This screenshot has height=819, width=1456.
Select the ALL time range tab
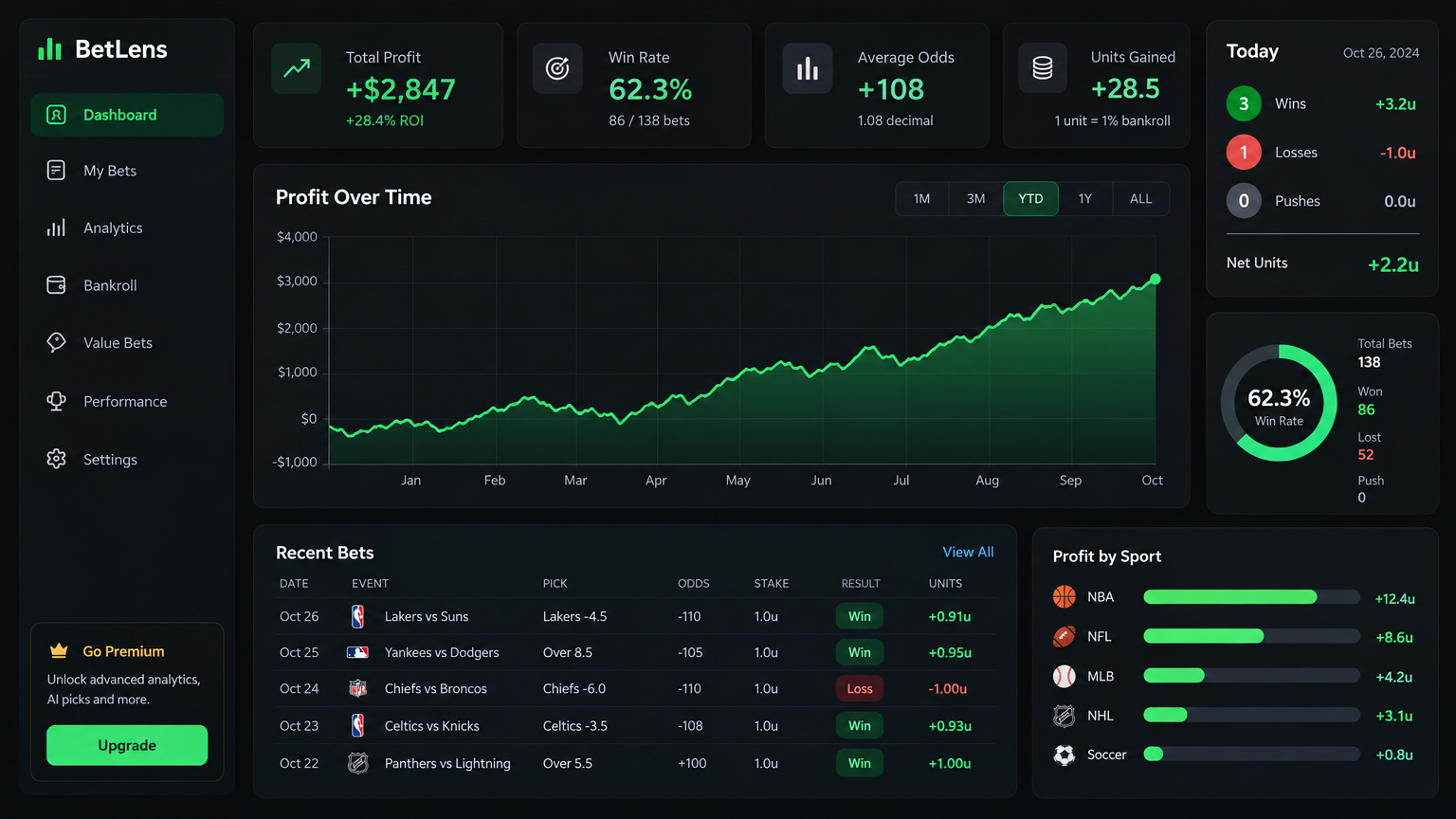click(1141, 199)
